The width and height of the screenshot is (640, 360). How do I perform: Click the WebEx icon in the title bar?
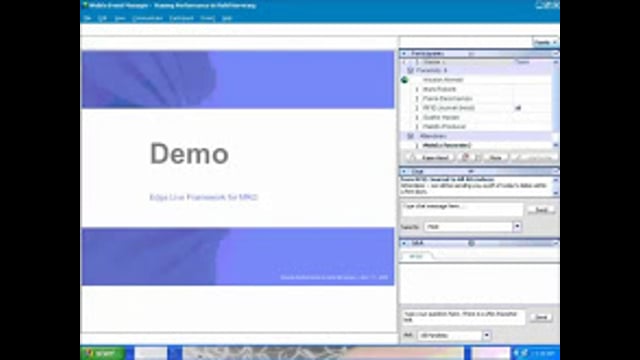(85, 5)
